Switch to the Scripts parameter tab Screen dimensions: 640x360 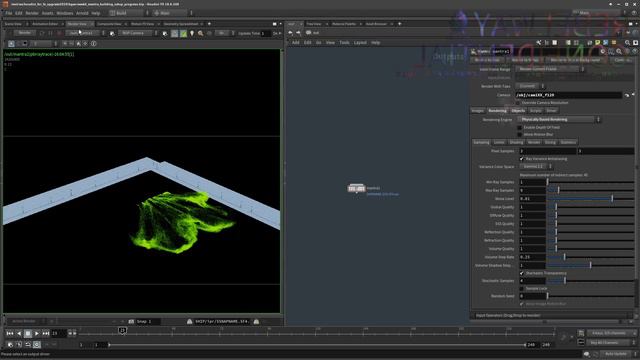[536, 111]
